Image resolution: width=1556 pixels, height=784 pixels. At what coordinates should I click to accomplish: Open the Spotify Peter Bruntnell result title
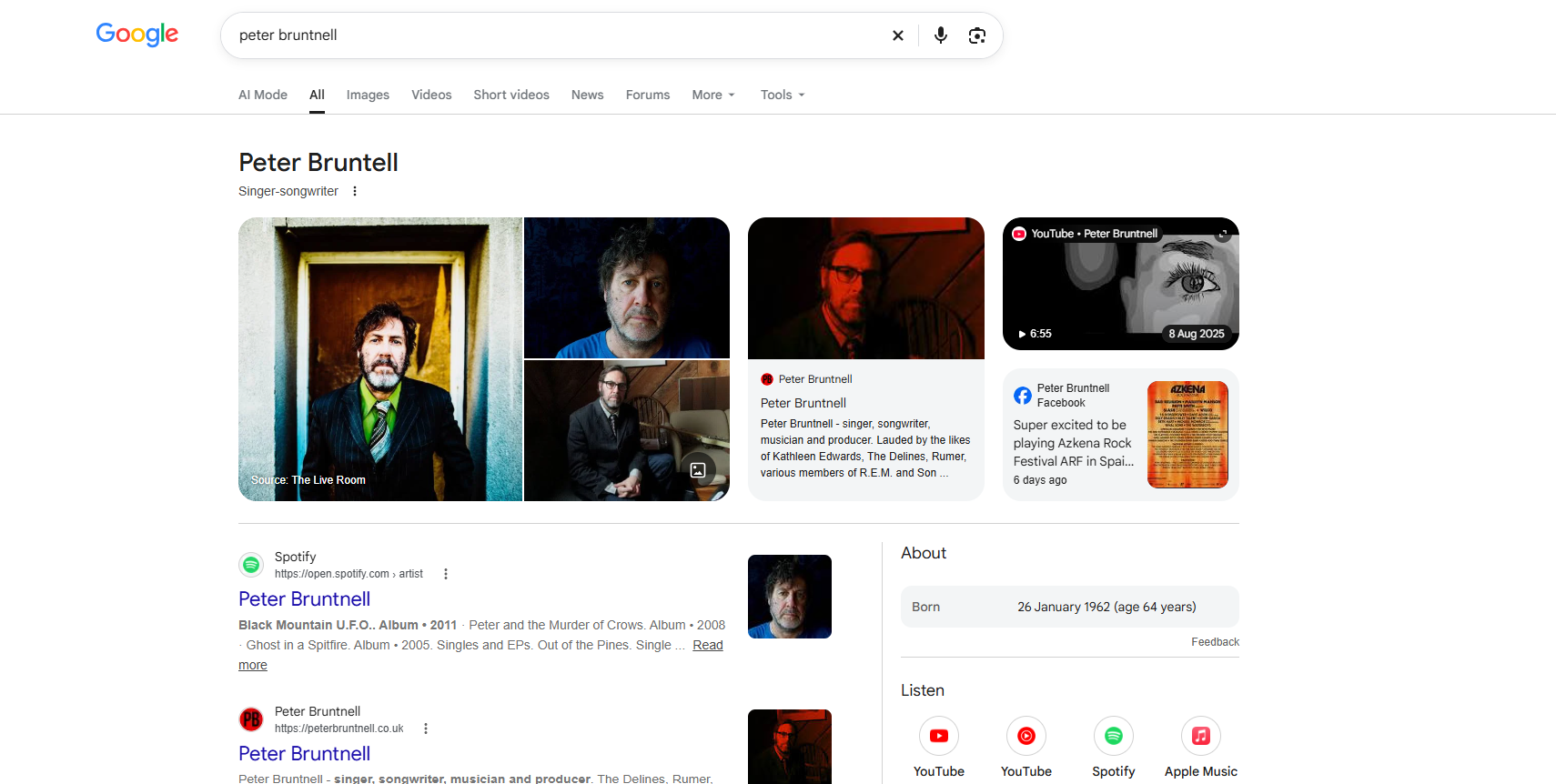coord(304,599)
